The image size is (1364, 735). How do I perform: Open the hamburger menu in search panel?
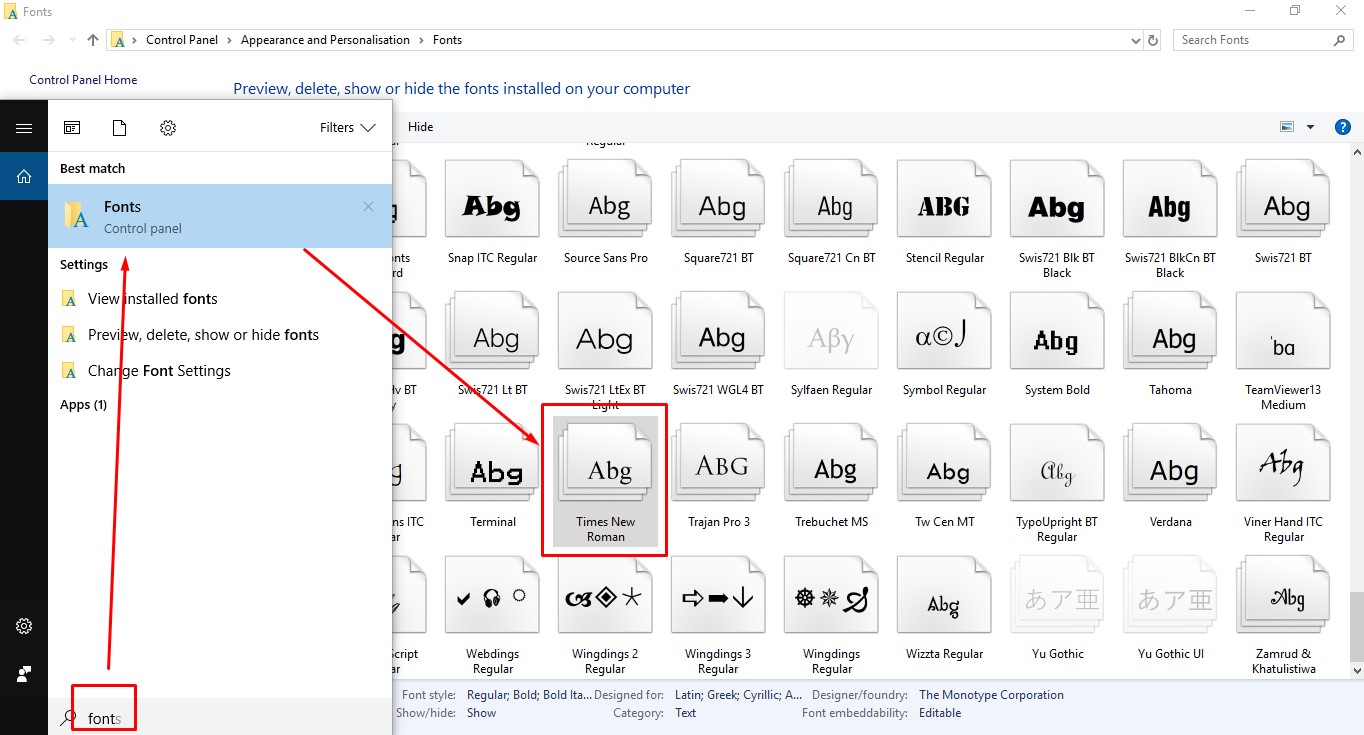[x=24, y=128]
